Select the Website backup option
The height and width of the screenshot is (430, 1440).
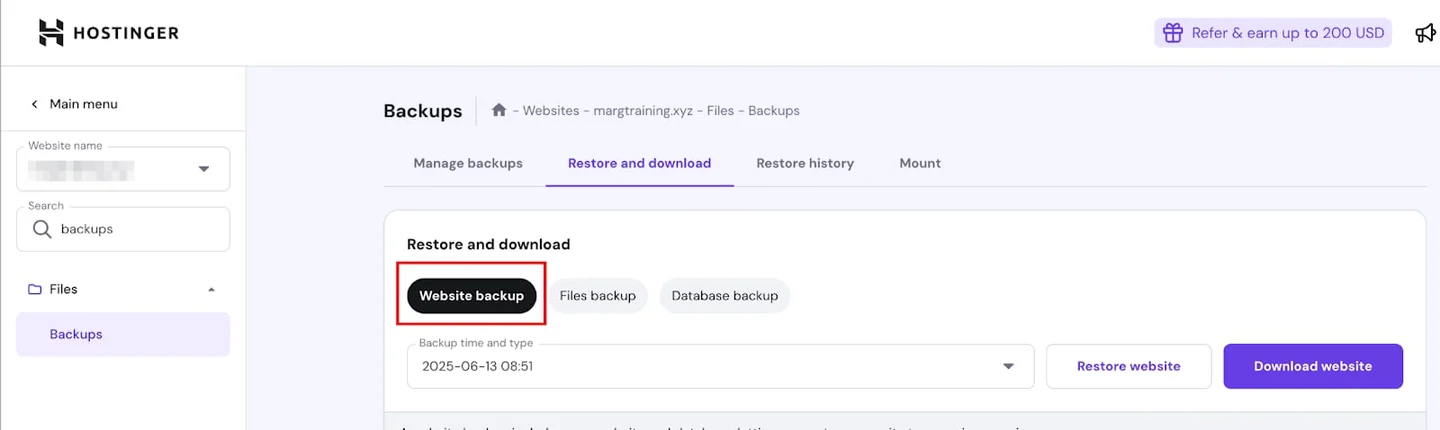(x=471, y=296)
